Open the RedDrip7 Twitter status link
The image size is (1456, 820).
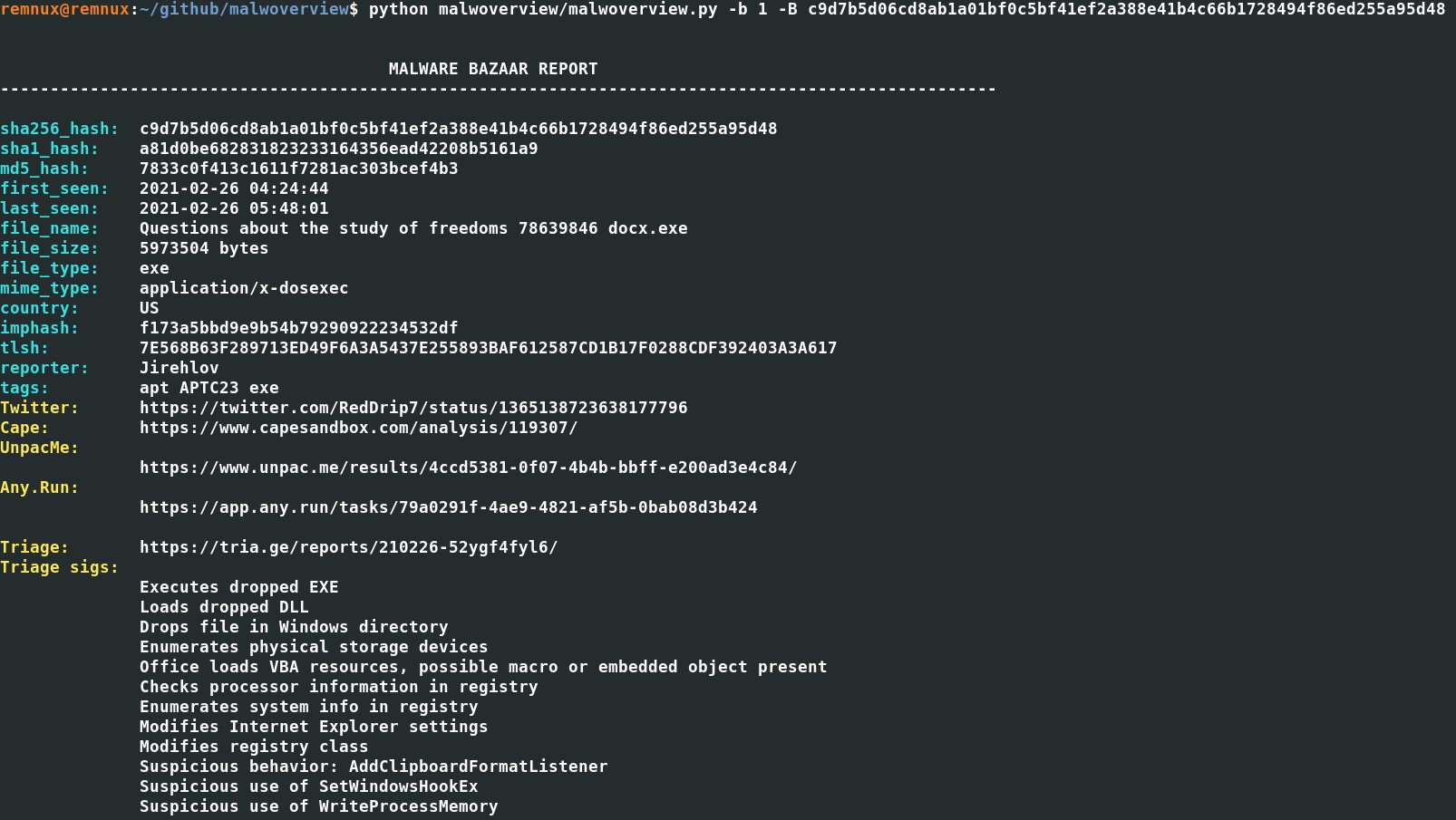413,408
